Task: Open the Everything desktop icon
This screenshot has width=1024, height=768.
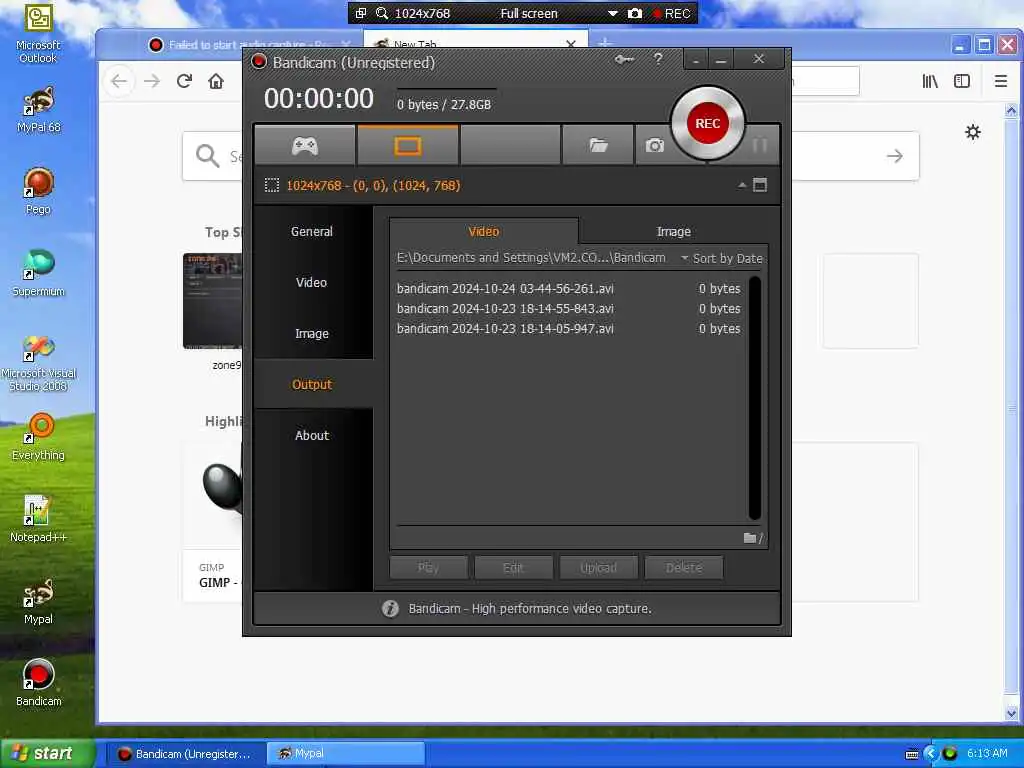Action: point(38,437)
